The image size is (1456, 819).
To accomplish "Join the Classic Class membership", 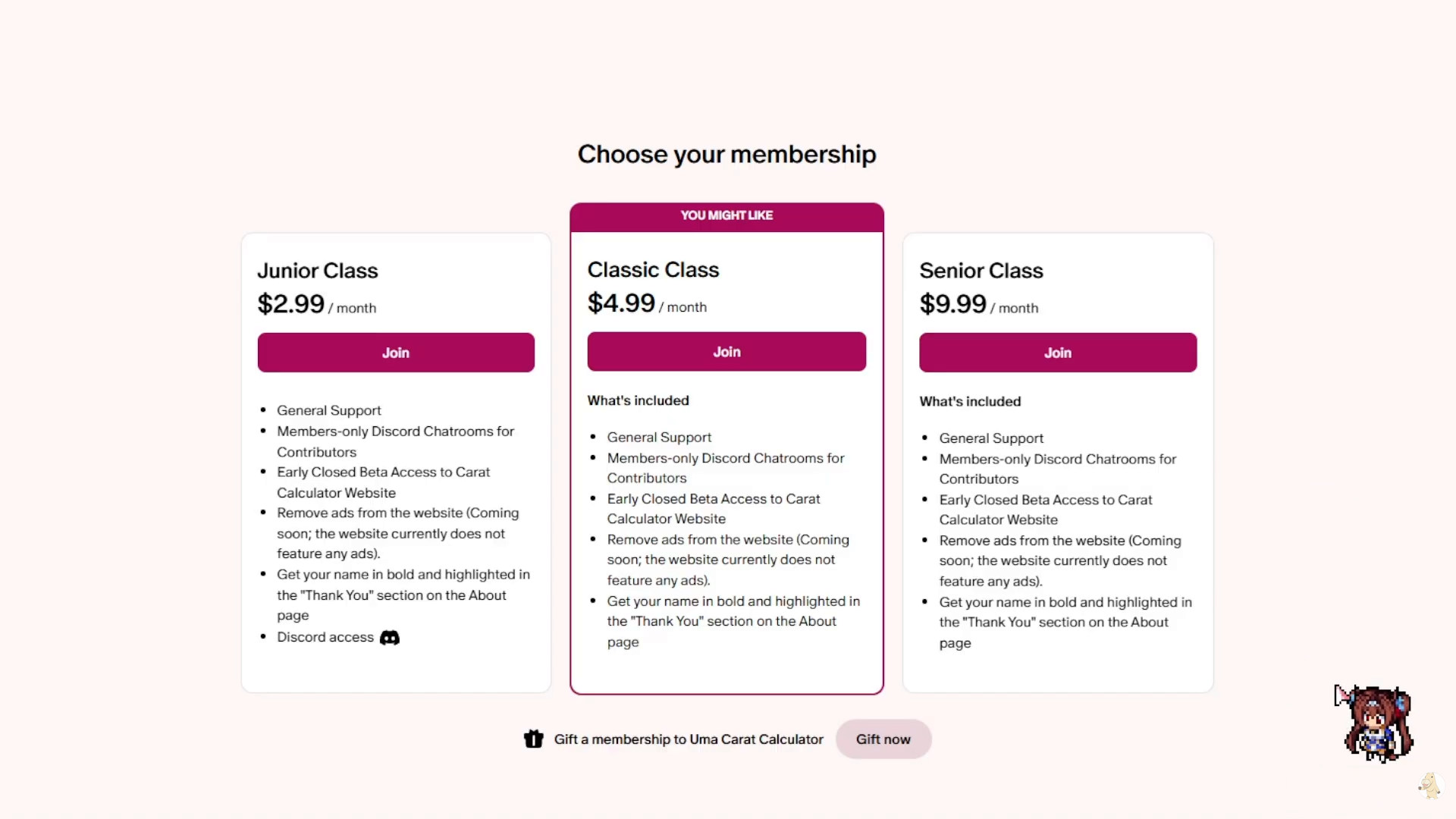I will pyautogui.click(x=726, y=352).
